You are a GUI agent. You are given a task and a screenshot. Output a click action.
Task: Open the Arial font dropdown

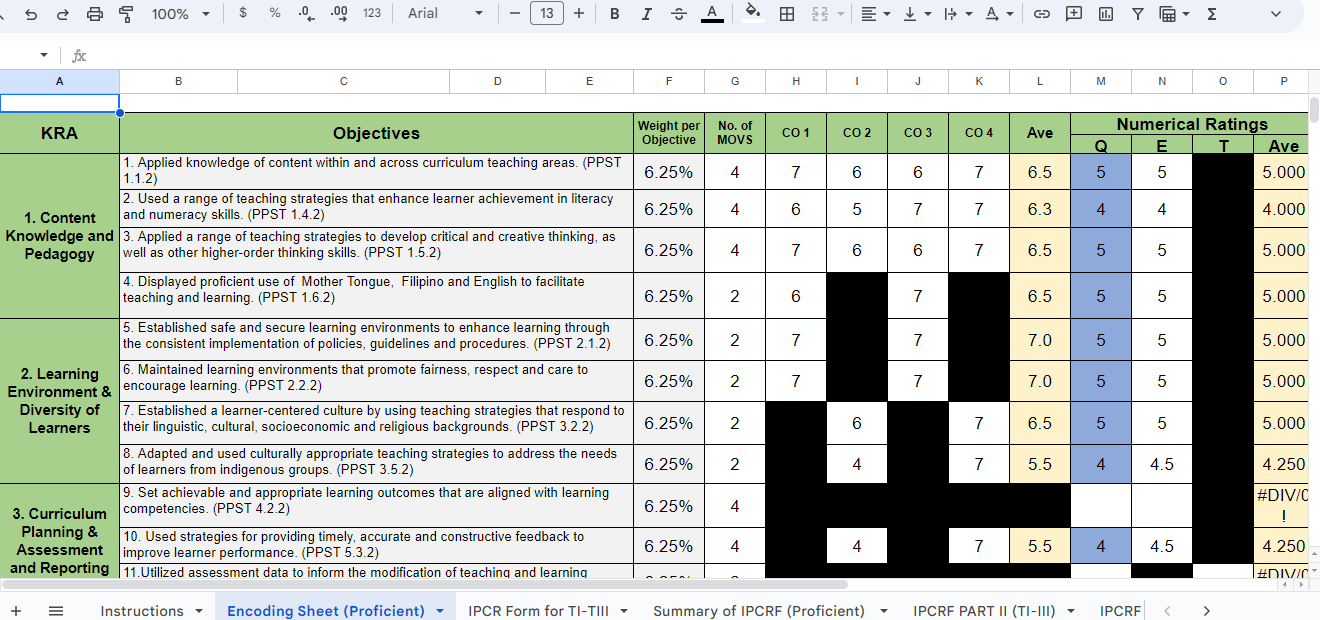click(x=445, y=13)
